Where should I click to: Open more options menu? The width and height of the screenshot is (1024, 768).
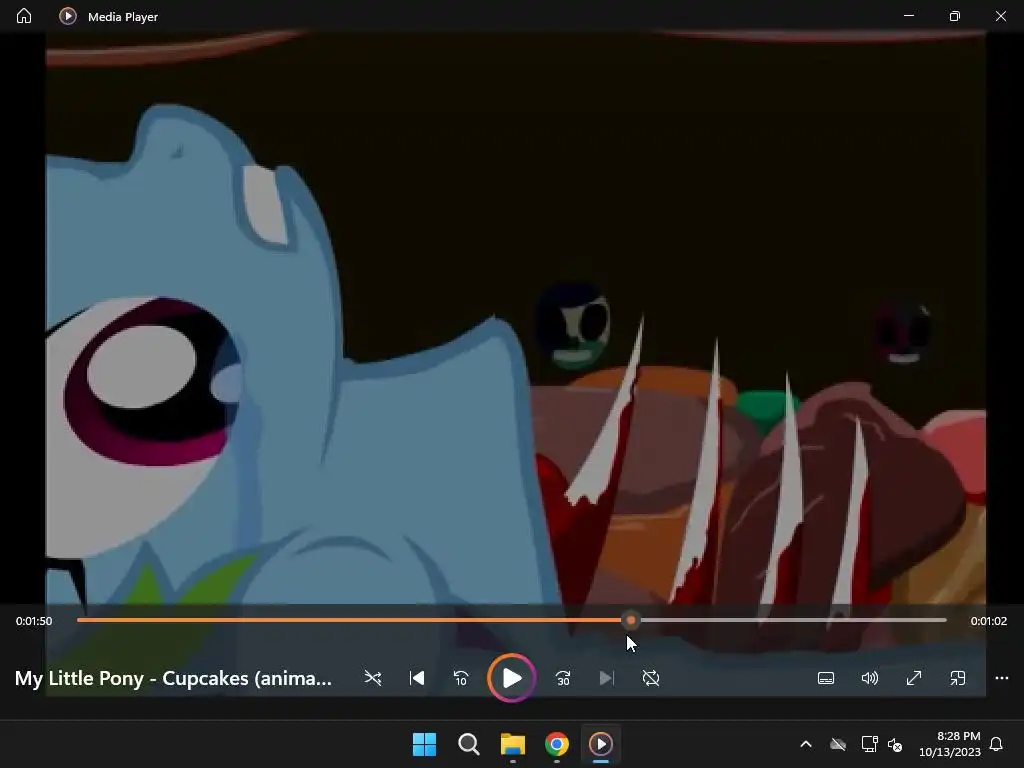coord(1002,678)
